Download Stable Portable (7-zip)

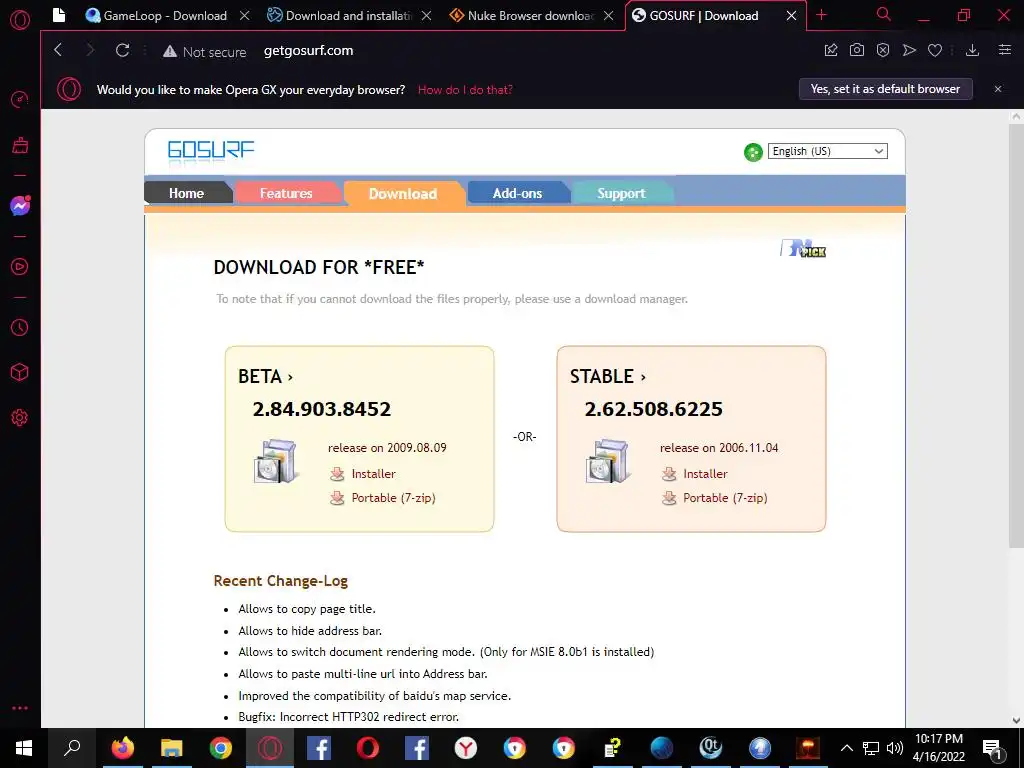[724, 498]
